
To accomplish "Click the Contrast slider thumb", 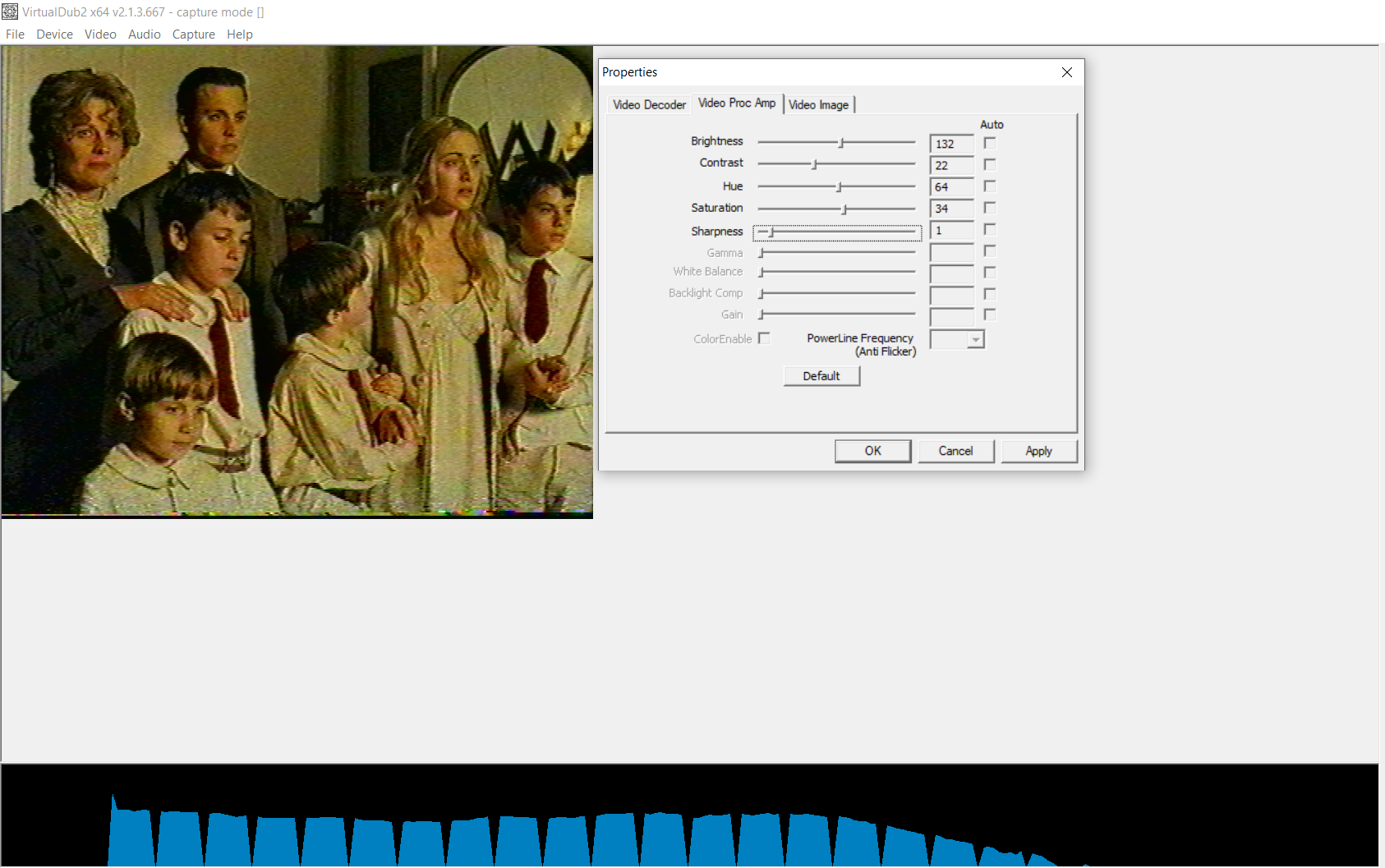I will [814, 164].
